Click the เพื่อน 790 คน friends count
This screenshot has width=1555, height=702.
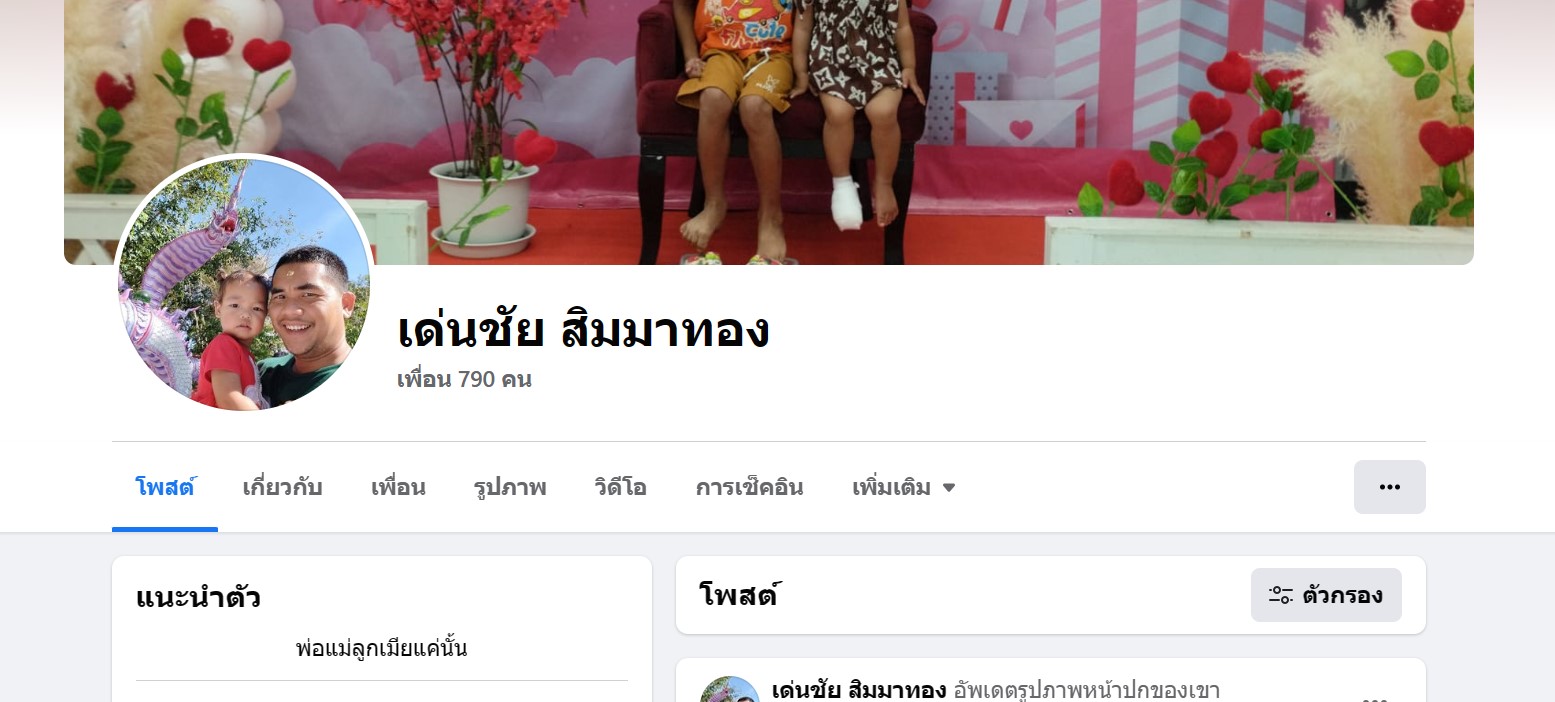[x=464, y=380]
